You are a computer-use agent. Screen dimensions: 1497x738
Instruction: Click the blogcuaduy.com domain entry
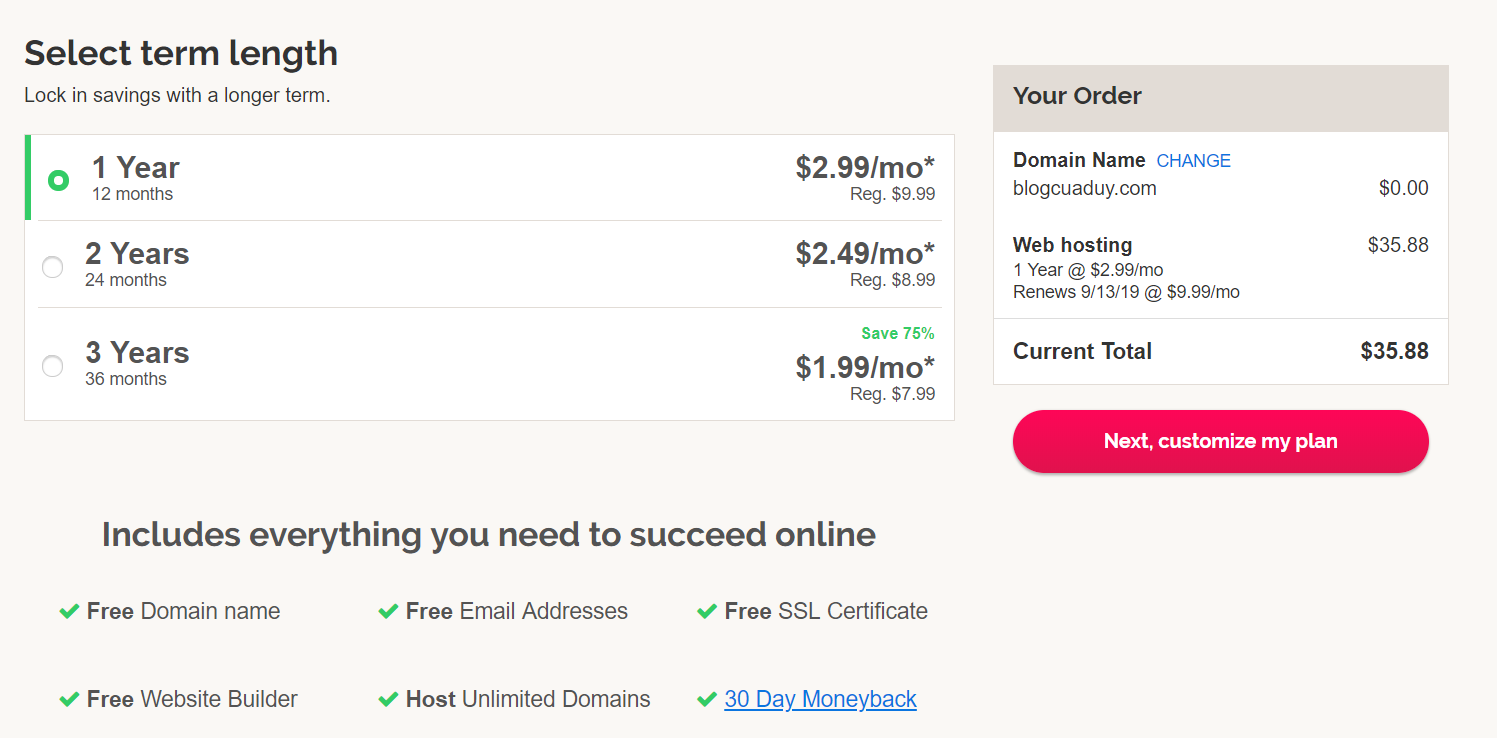(x=1084, y=188)
